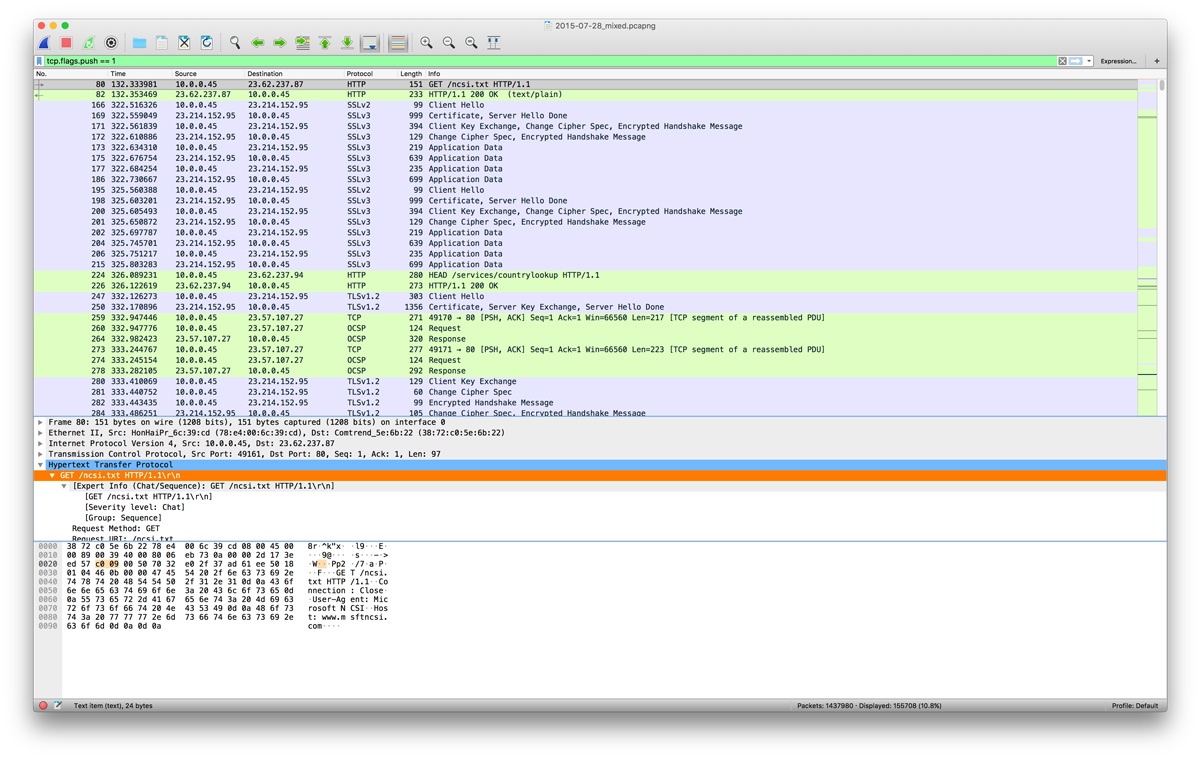The height and width of the screenshot is (759, 1200).
Task: Go to the first packet
Action: pyautogui.click(x=324, y=42)
